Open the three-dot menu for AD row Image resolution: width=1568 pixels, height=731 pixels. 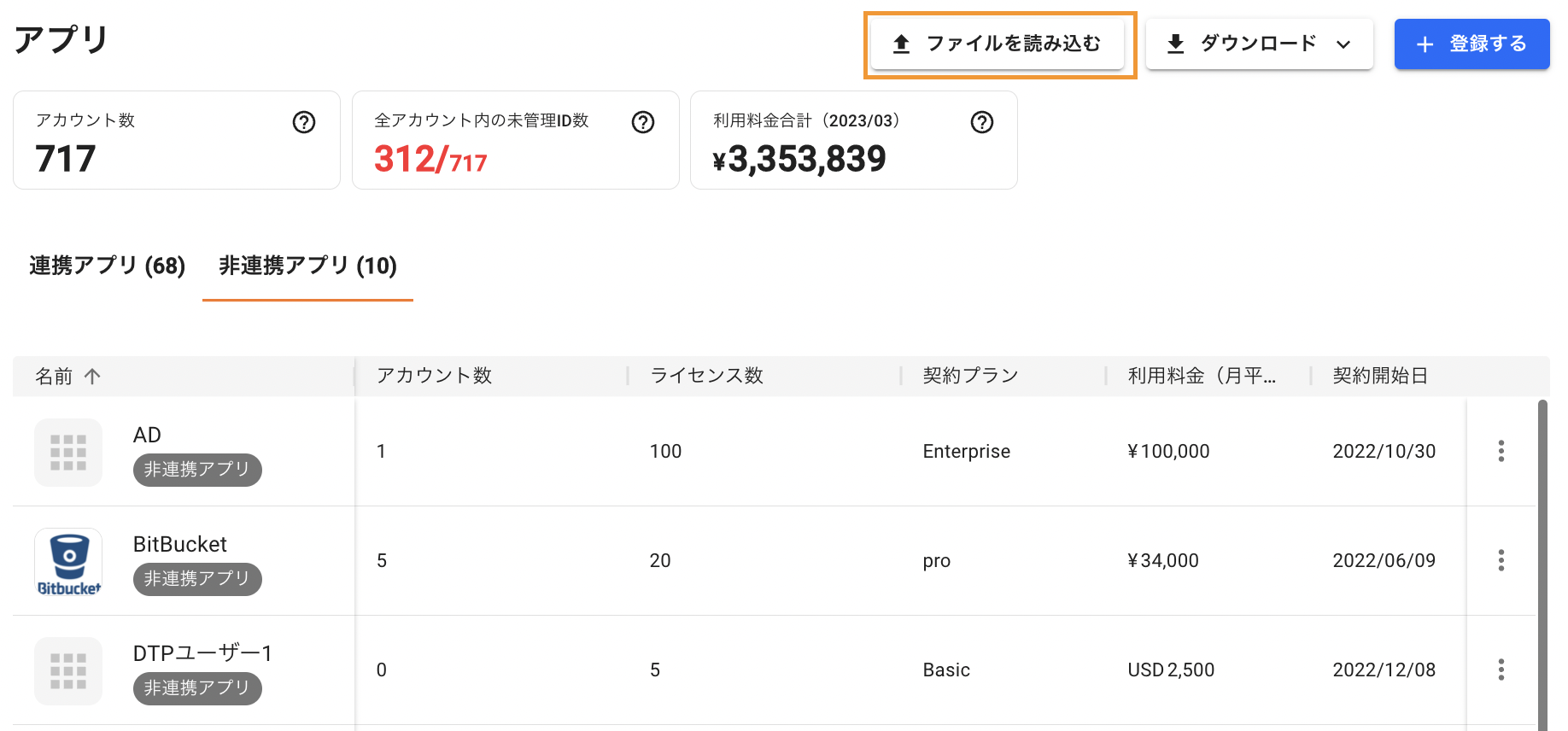click(1501, 452)
